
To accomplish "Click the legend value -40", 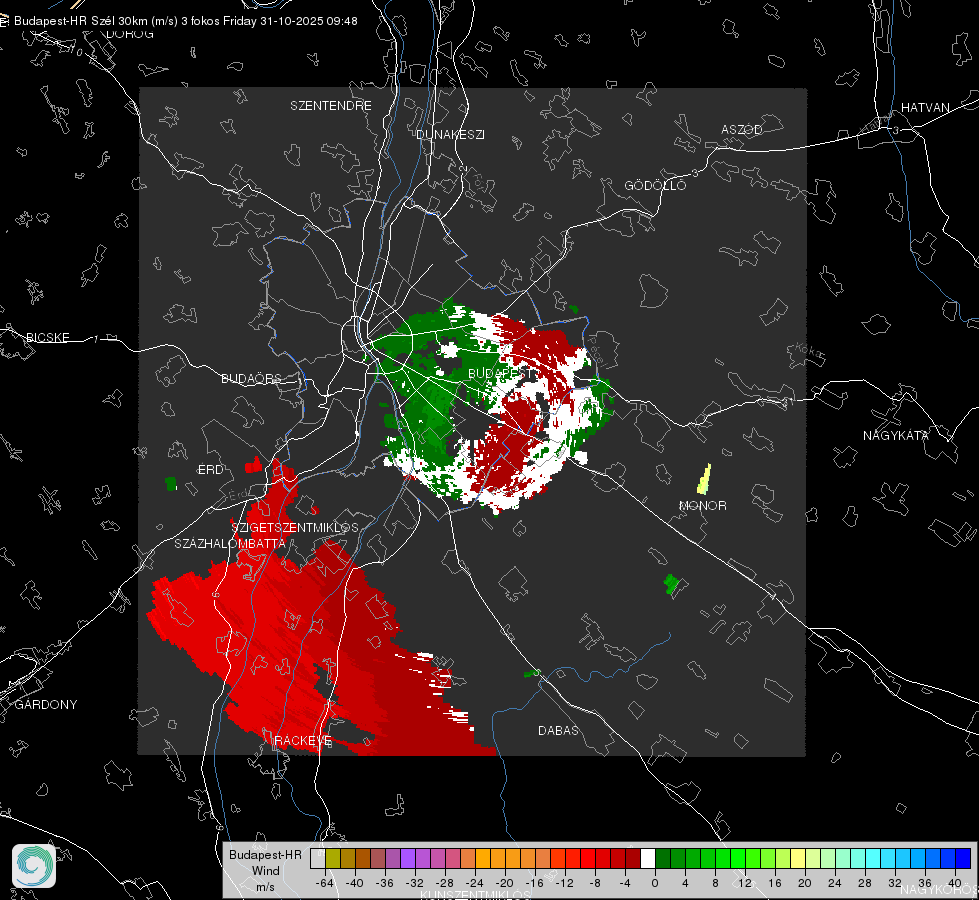I will (355, 883).
